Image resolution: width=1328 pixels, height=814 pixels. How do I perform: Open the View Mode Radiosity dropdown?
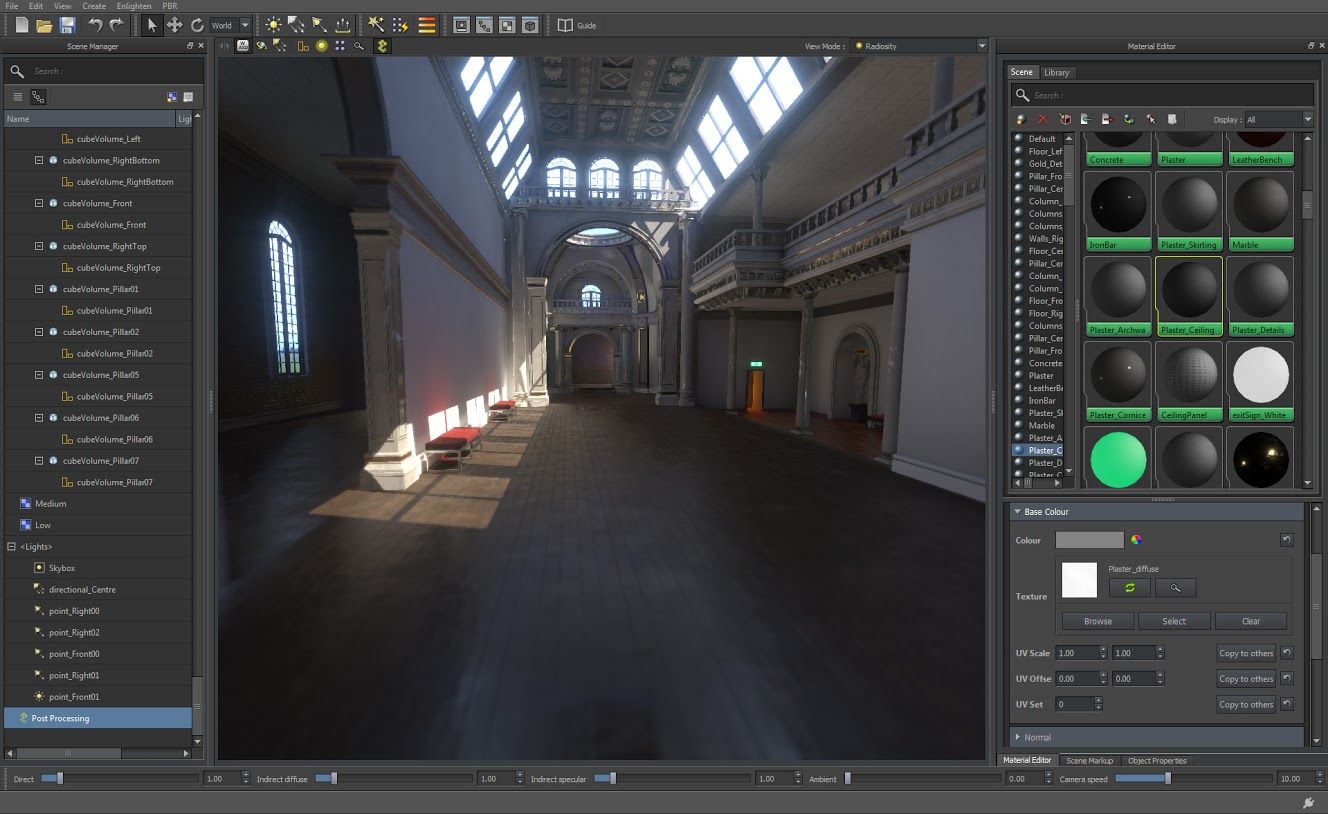pyautogui.click(x=918, y=46)
